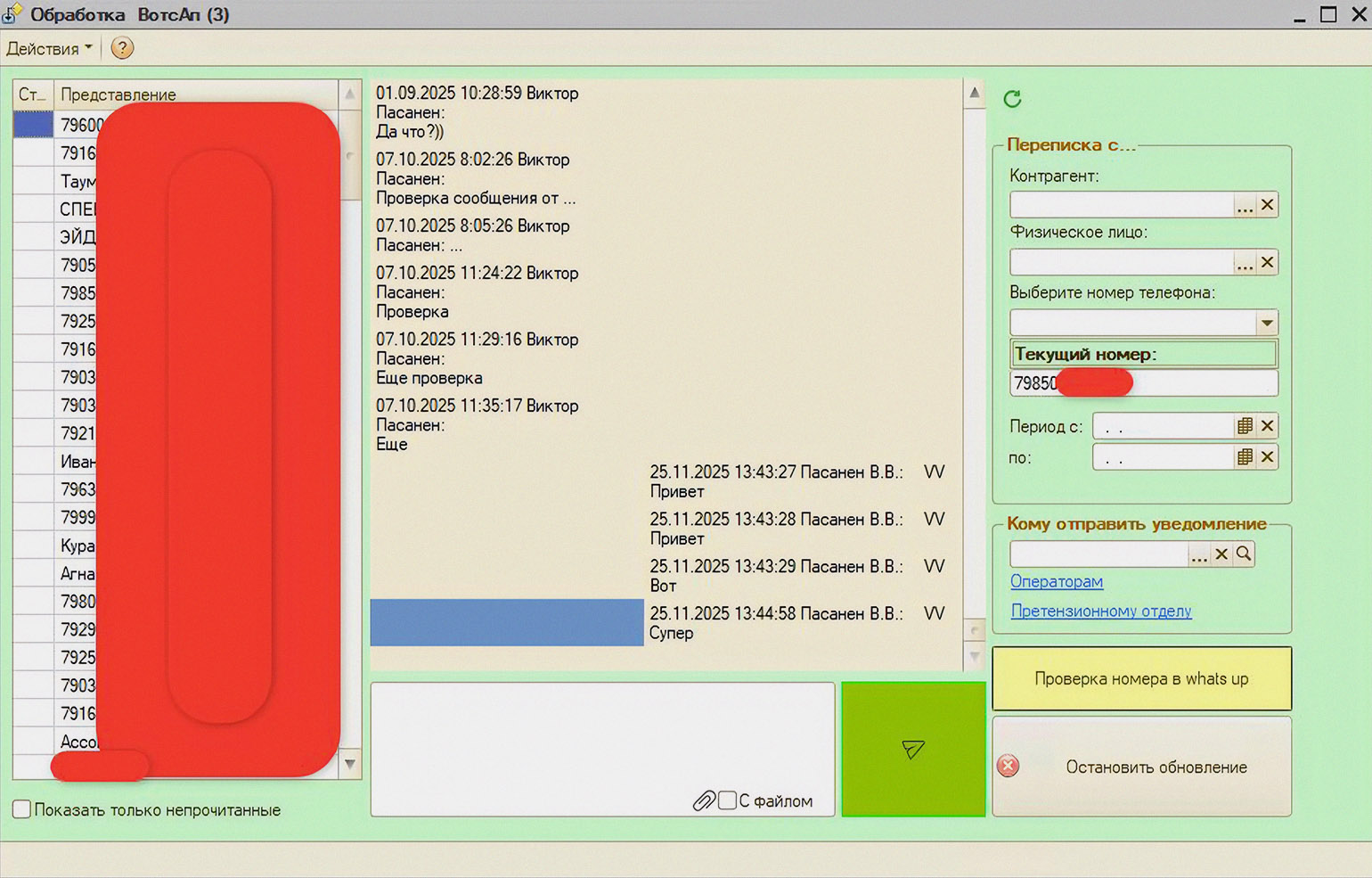Viewport: 1372px width, 878px height.
Task: Clear the Физическое лицо field
Action: [x=1267, y=262]
